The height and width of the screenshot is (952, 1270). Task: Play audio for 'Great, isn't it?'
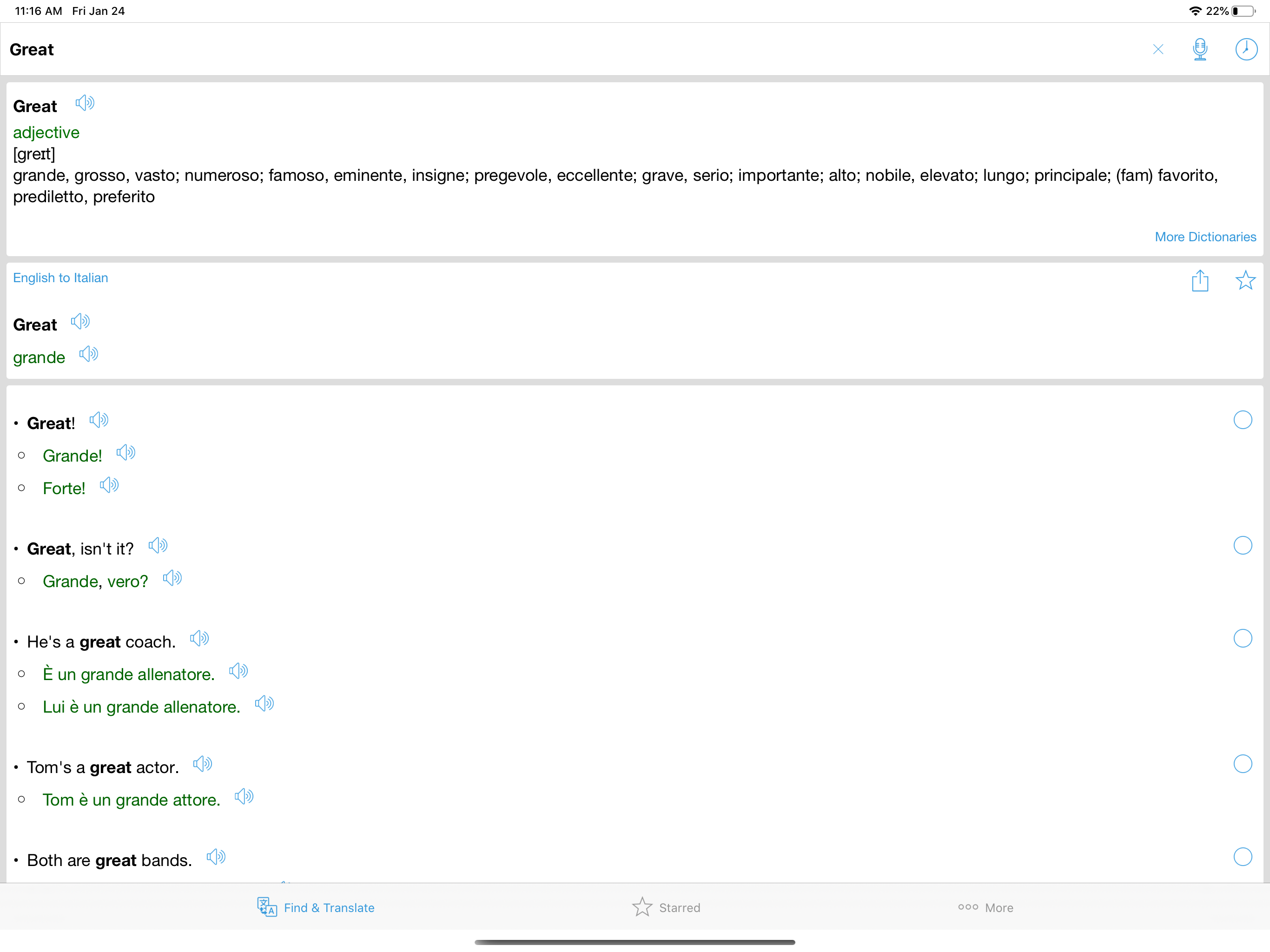click(x=157, y=545)
